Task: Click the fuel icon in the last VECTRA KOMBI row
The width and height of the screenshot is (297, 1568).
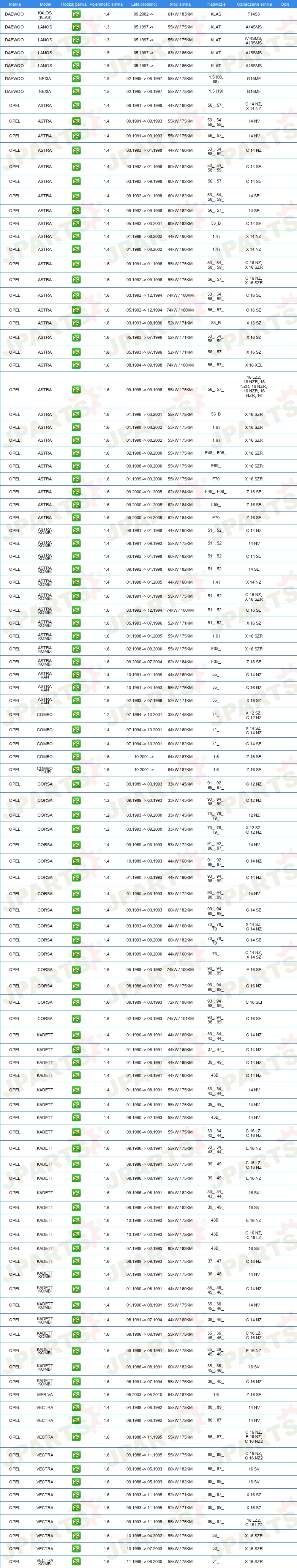Action: tap(76, 1562)
